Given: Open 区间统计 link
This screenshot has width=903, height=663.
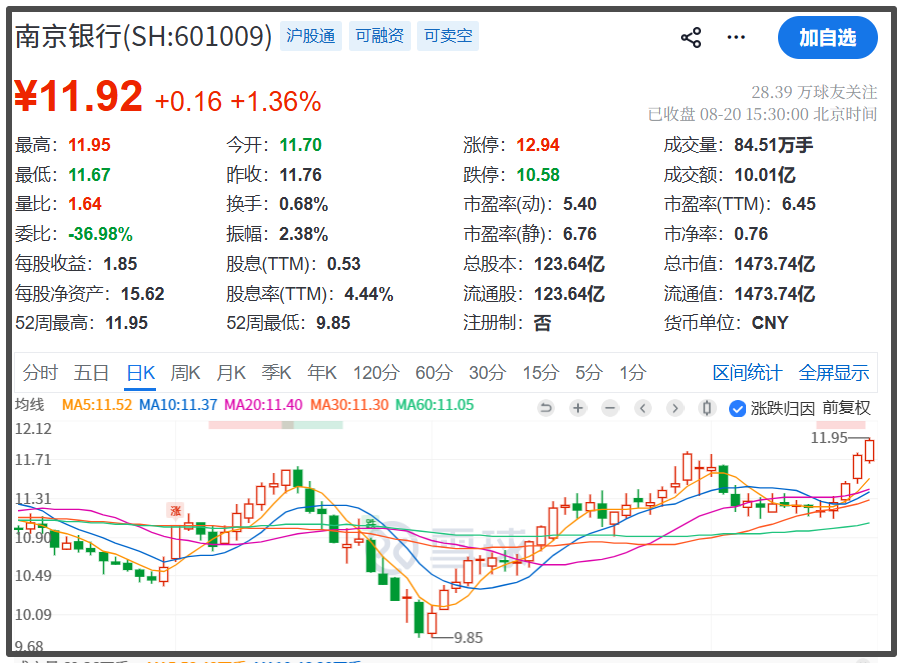Looking at the screenshot, I should pyautogui.click(x=747, y=373).
